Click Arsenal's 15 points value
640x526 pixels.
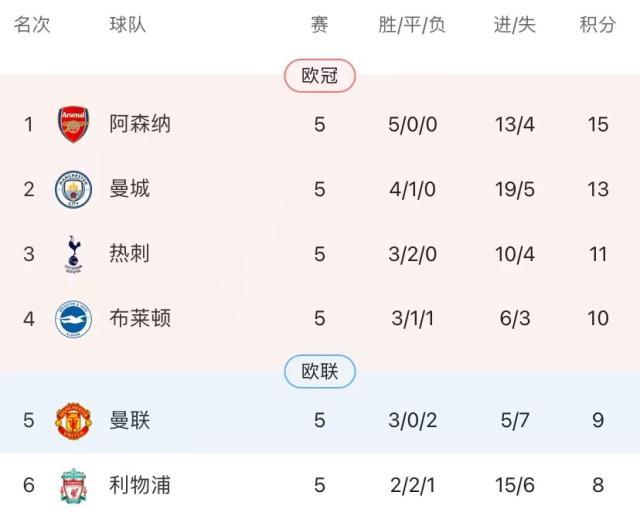[598, 124]
